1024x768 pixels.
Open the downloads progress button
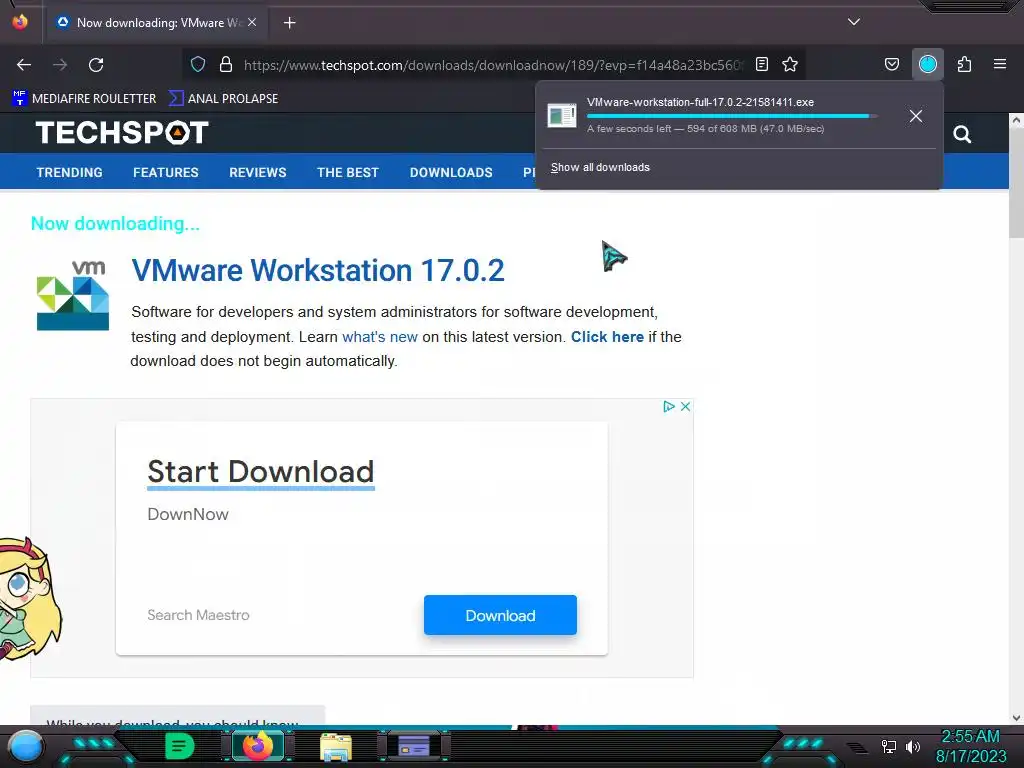coord(927,64)
